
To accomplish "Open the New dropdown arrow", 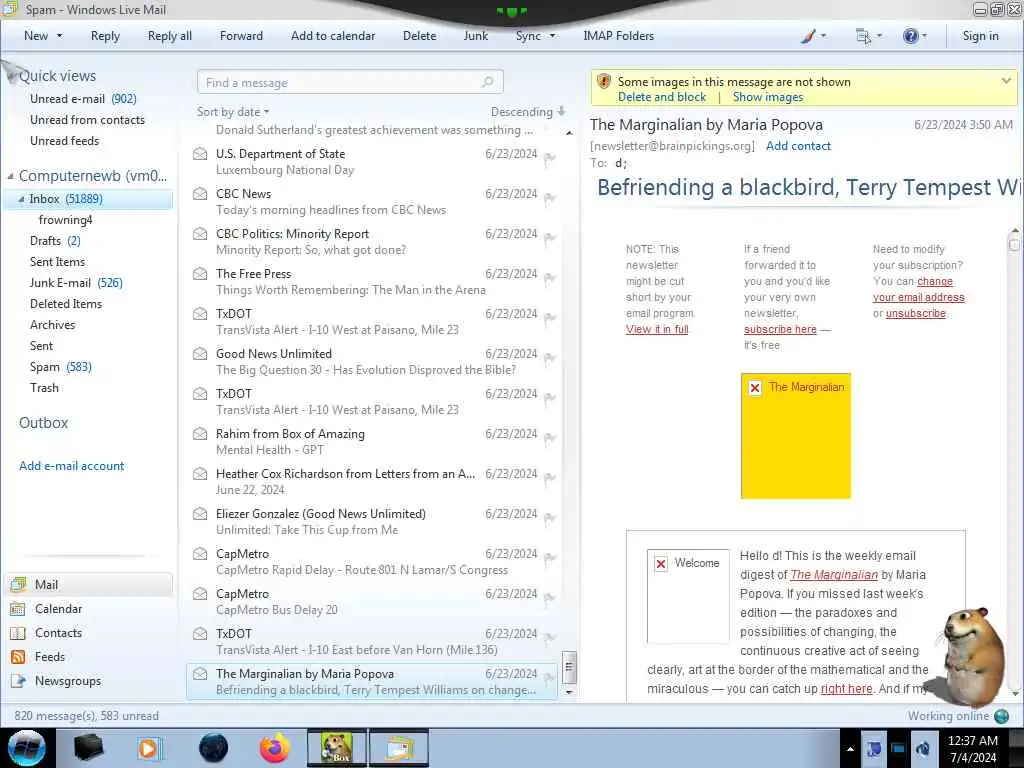I will tap(59, 36).
